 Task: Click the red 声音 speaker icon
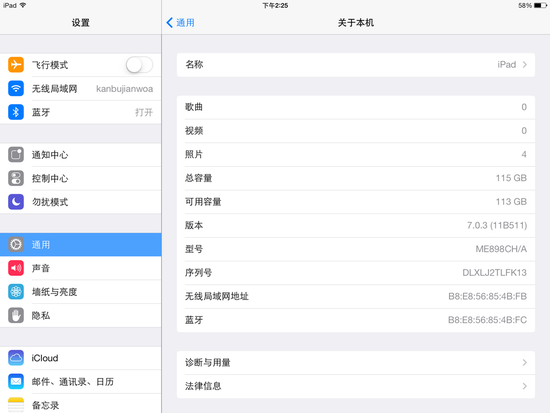[x=16, y=268]
